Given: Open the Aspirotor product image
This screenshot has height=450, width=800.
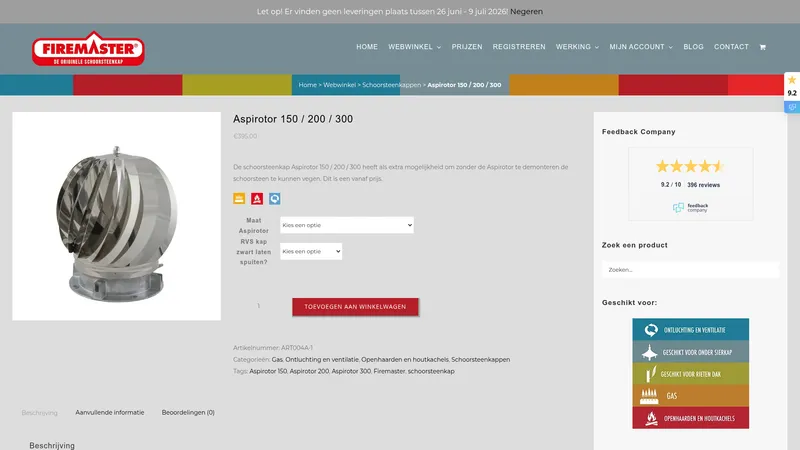Looking at the screenshot, I should [116, 216].
